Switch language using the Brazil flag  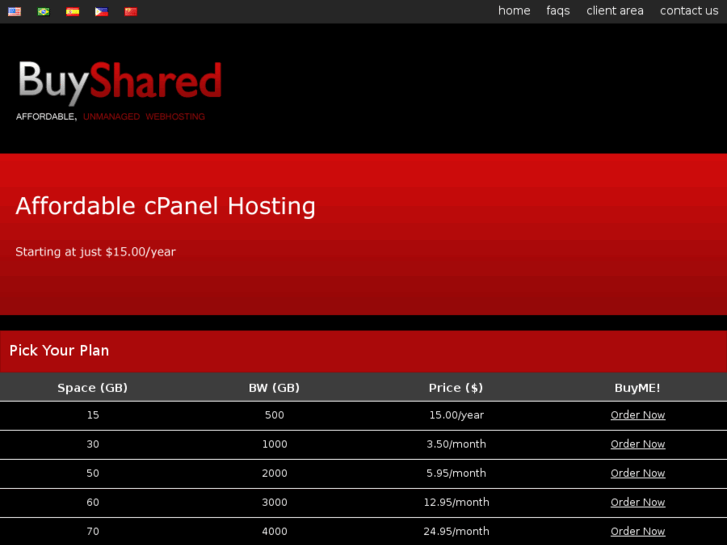pyautogui.click(x=44, y=12)
